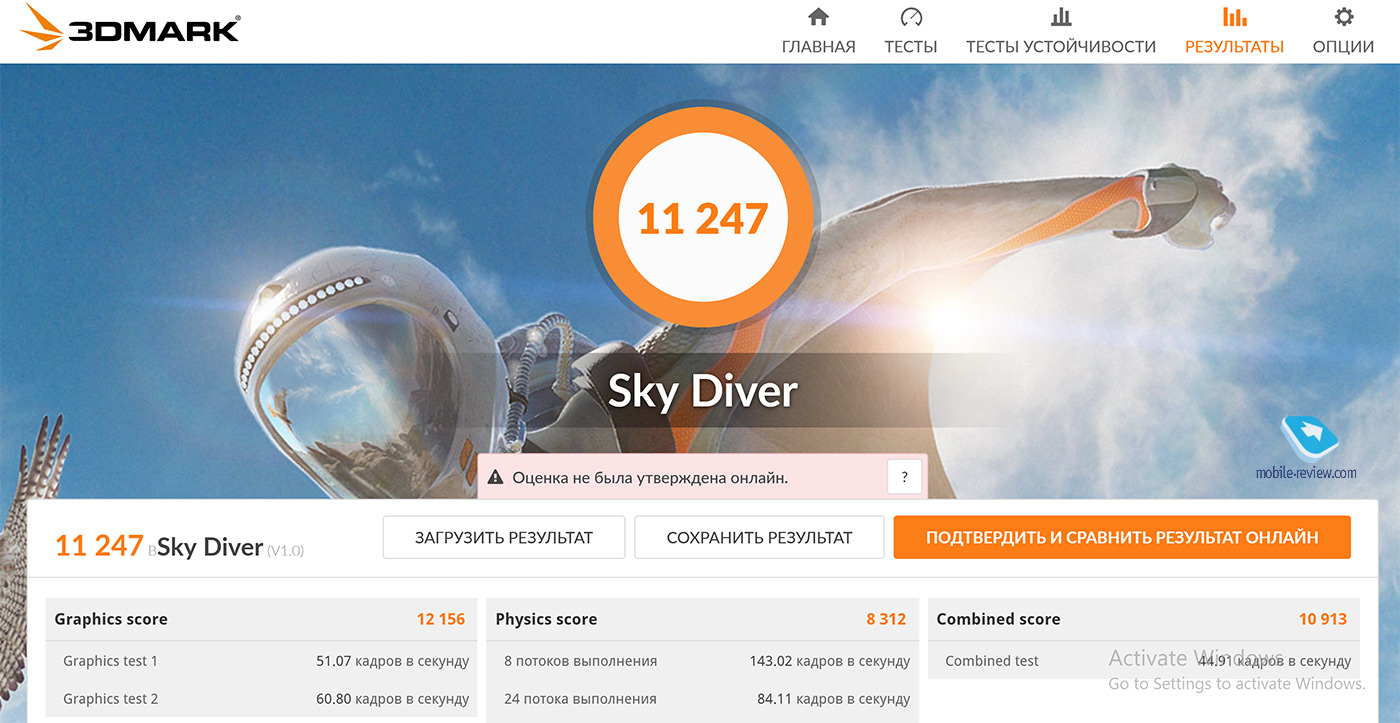Click the '24 потока выполнения' row
The image size is (1400, 723).
click(x=701, y=699)
